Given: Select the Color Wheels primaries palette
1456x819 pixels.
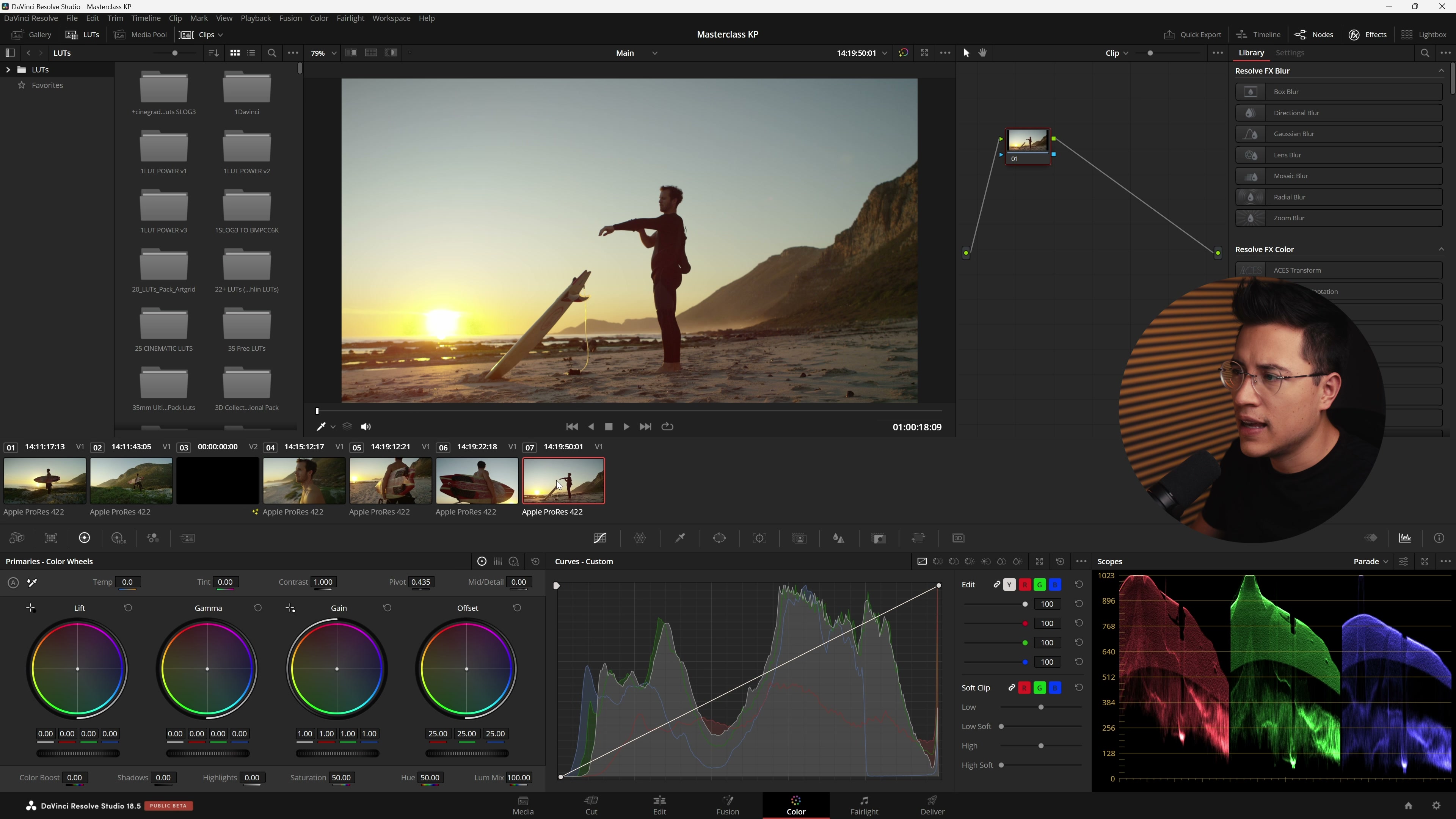Looking at the screenshot, I should (84, 538).
